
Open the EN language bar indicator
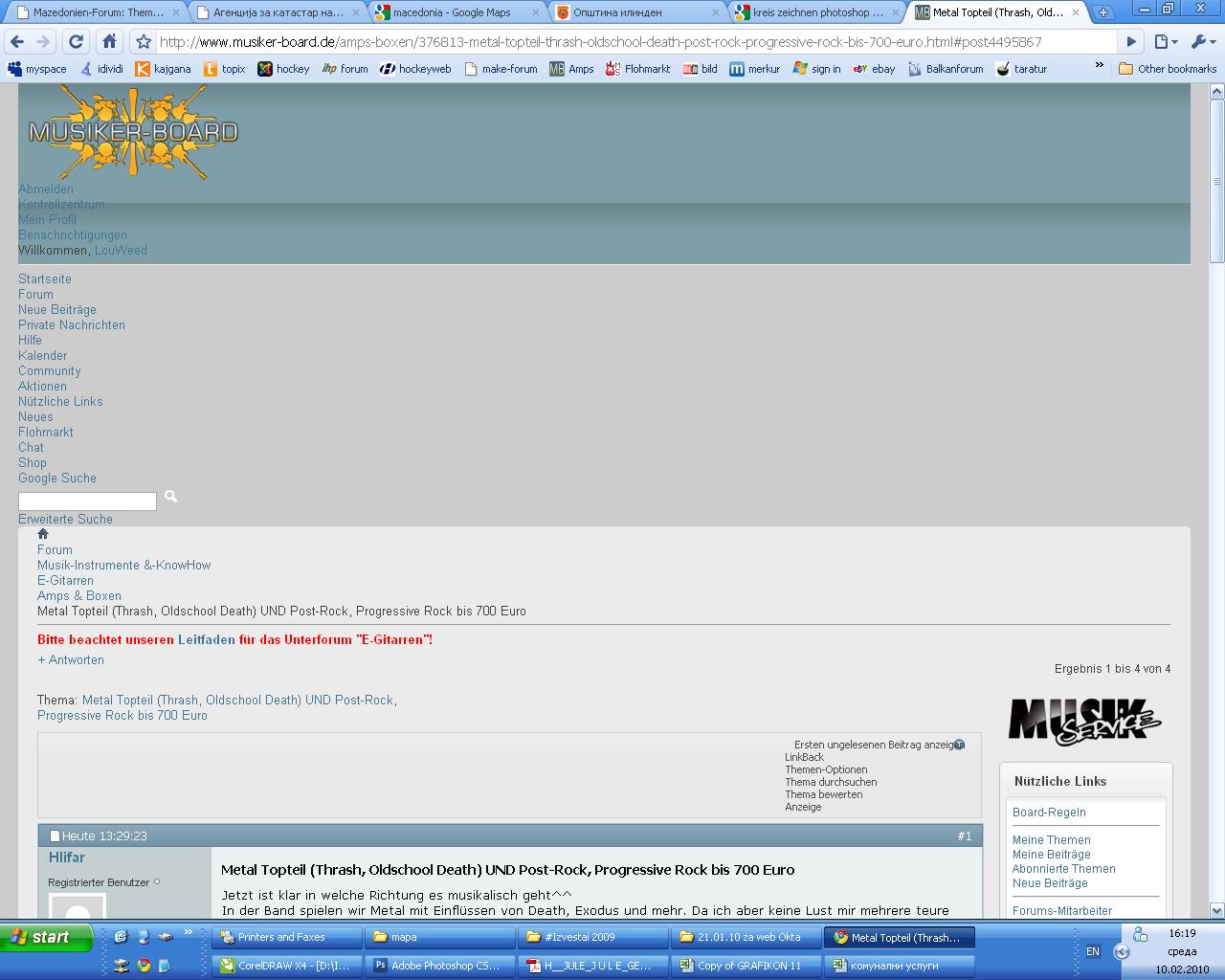[x=1093, y=951]
